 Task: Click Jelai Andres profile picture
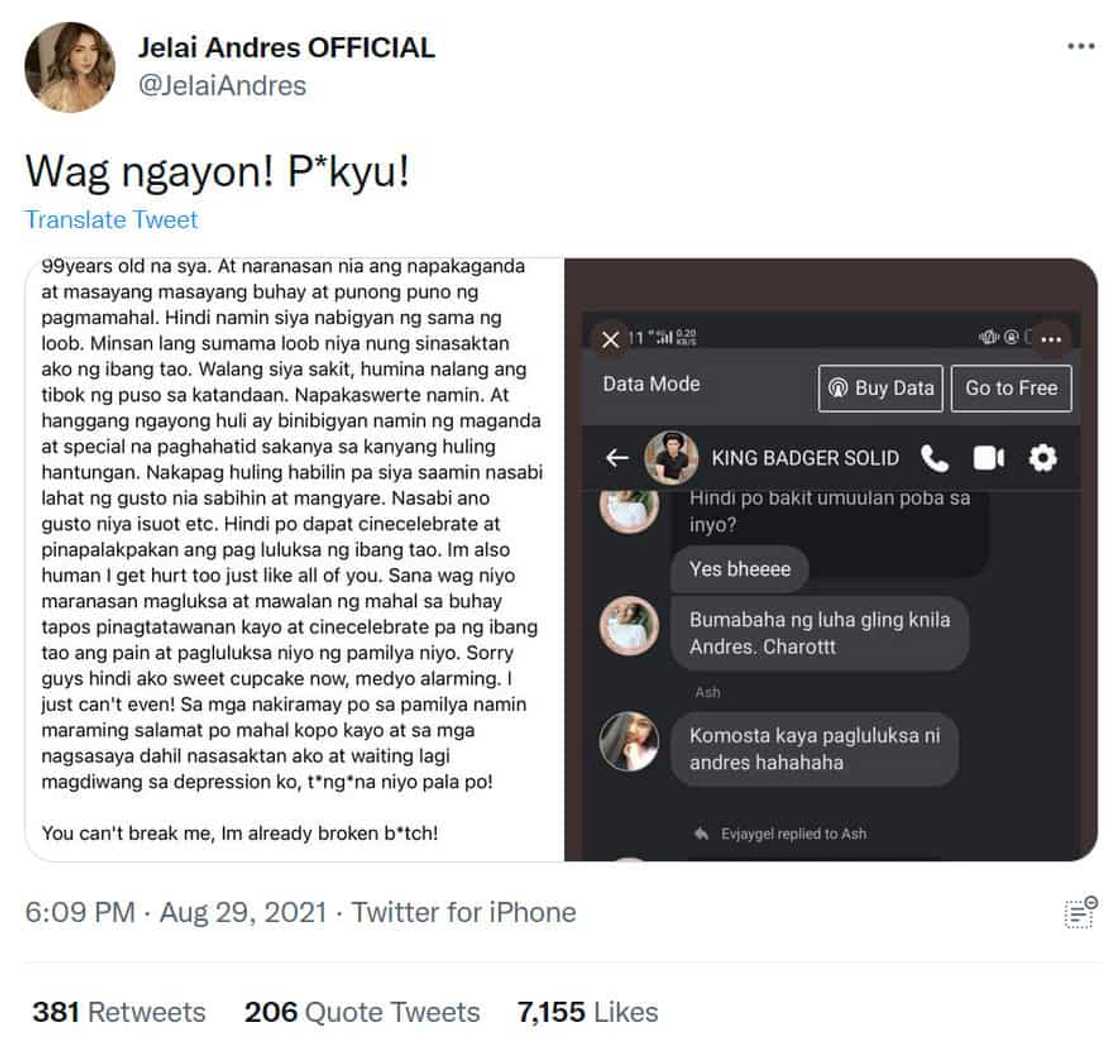click(x=69, y=67)
